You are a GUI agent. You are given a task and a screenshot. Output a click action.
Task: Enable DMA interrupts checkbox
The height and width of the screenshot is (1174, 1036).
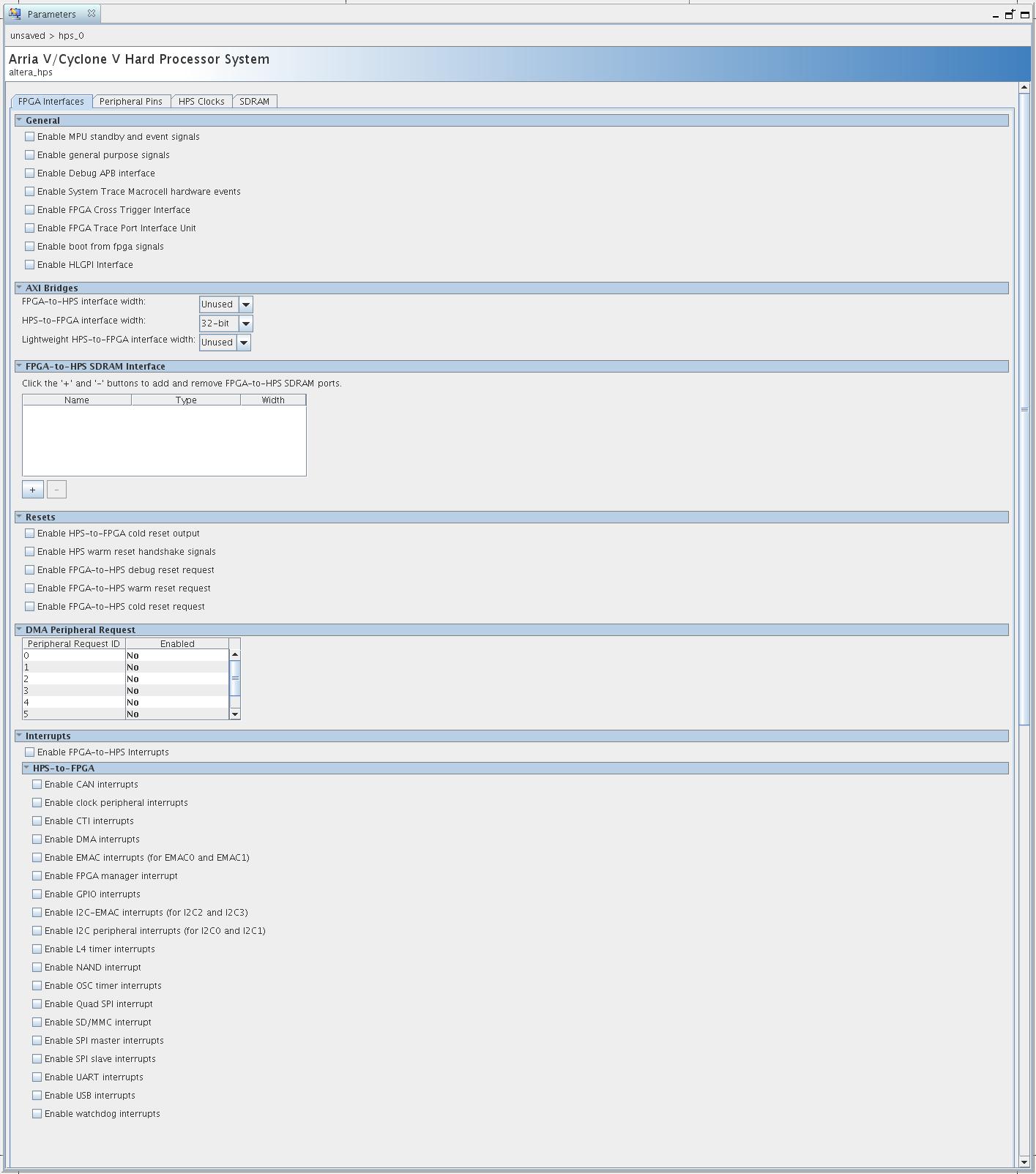point(37,840)
